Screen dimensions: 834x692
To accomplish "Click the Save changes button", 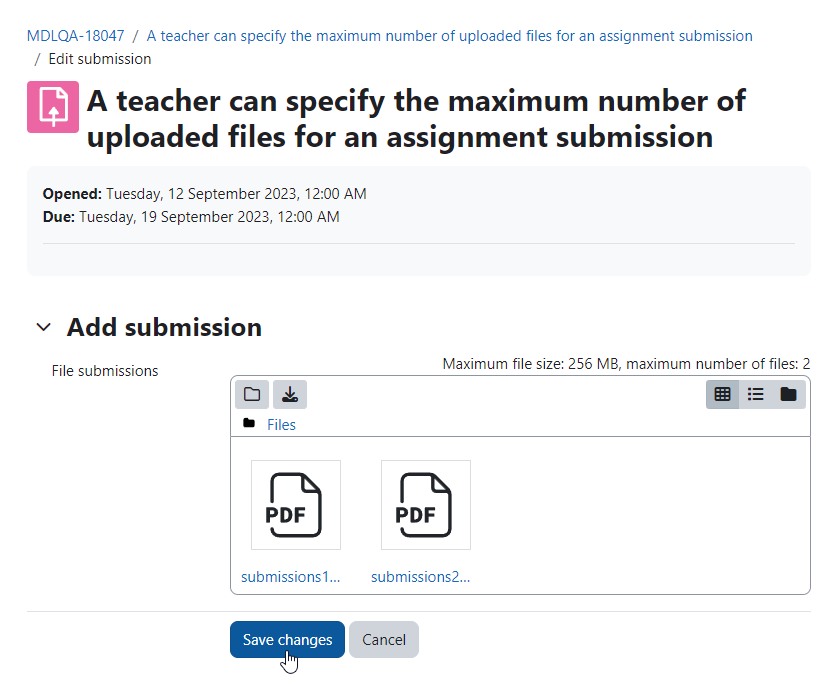I will tap(287, 639).
